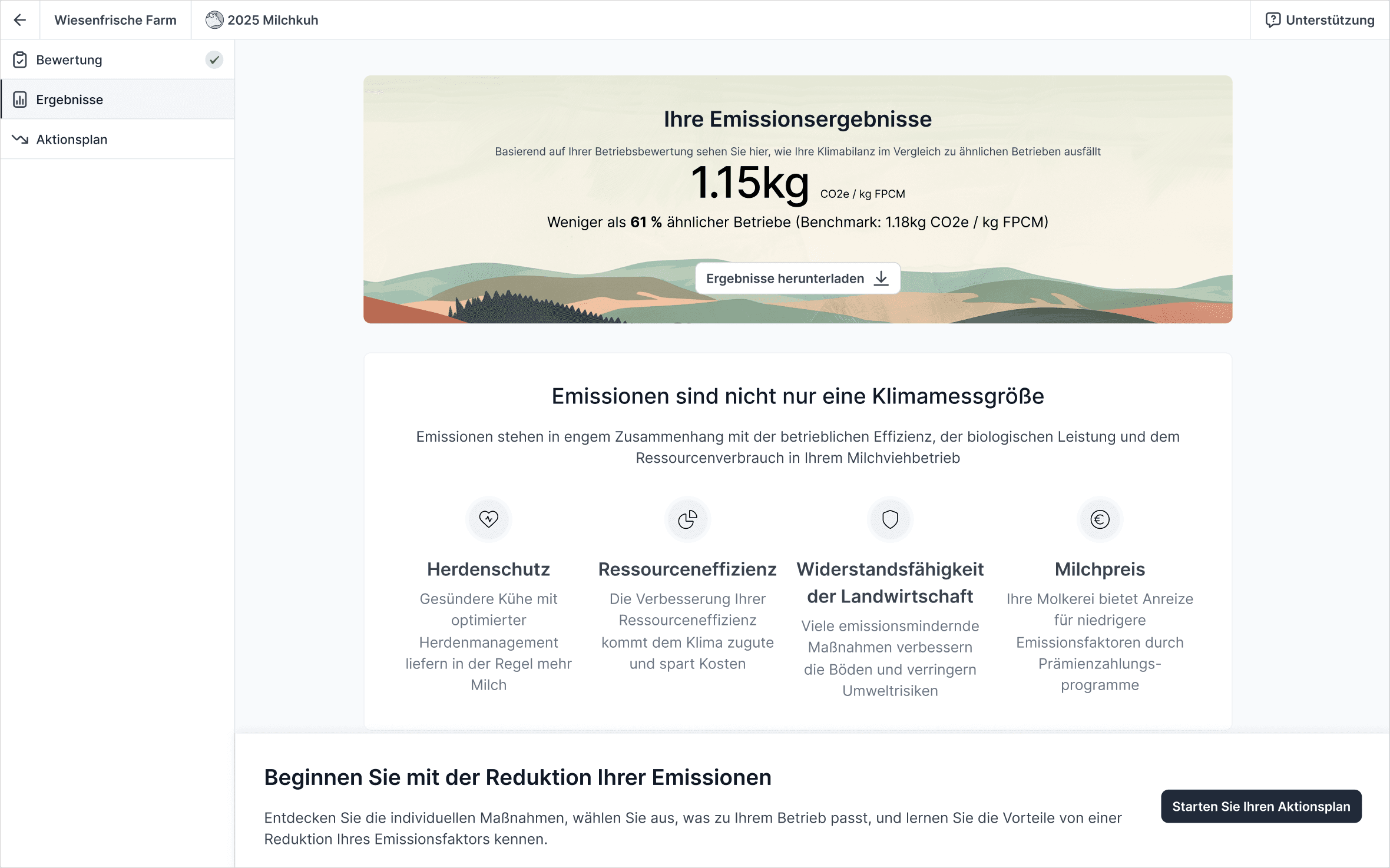Click the Wiesenfrische Farm breadcrumb
1390x868 pixels.
click(115, 20)
